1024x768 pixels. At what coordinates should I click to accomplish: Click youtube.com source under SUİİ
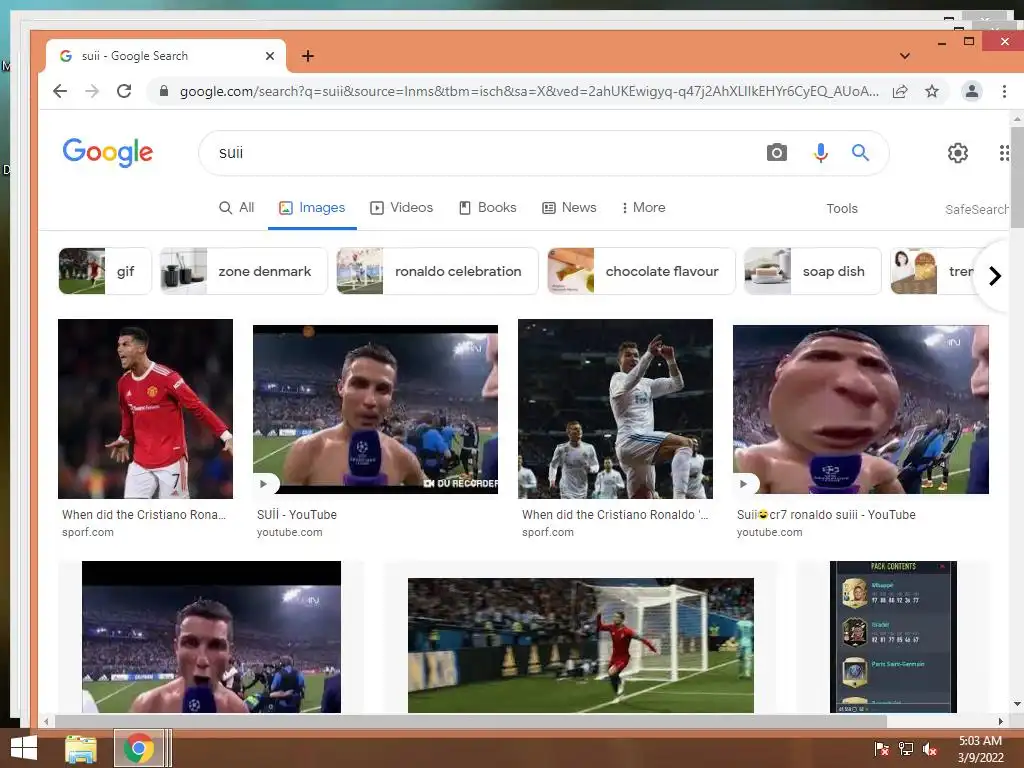[289, 532]
